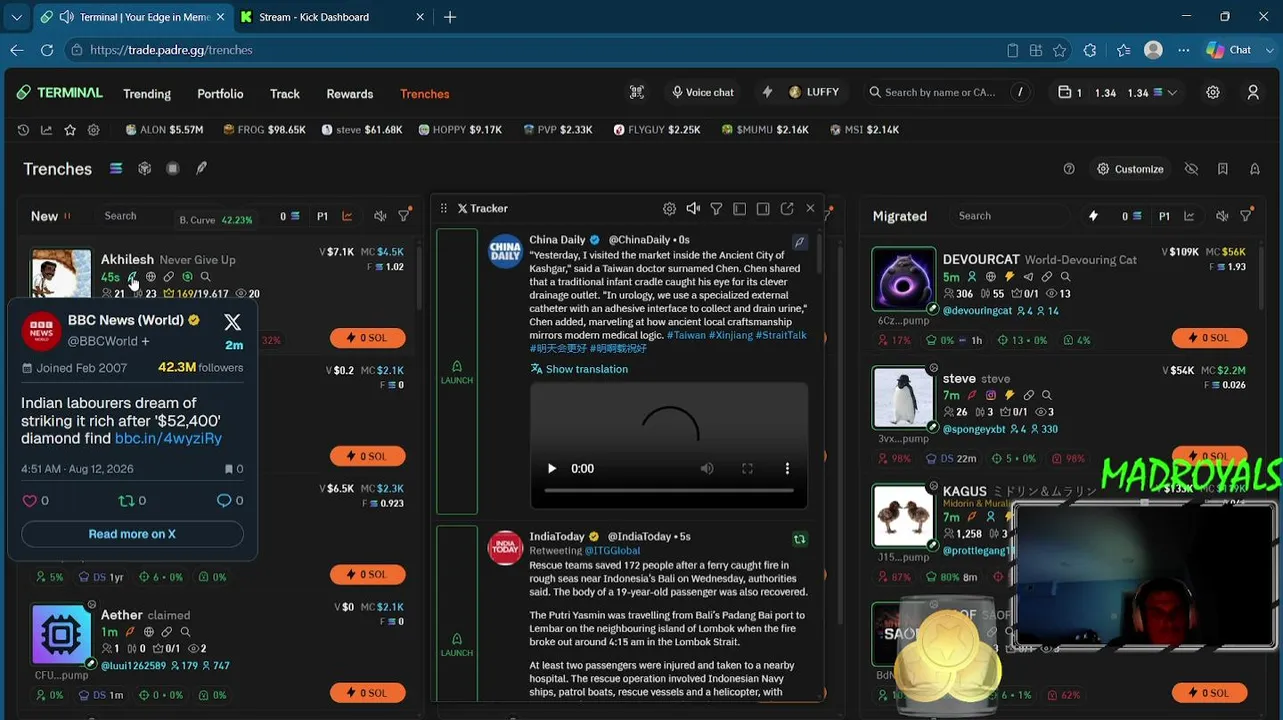This screenshot has height=720, width=1283.
Task: Open filter funnel in Migrated column
Action: pos(1246,216)
